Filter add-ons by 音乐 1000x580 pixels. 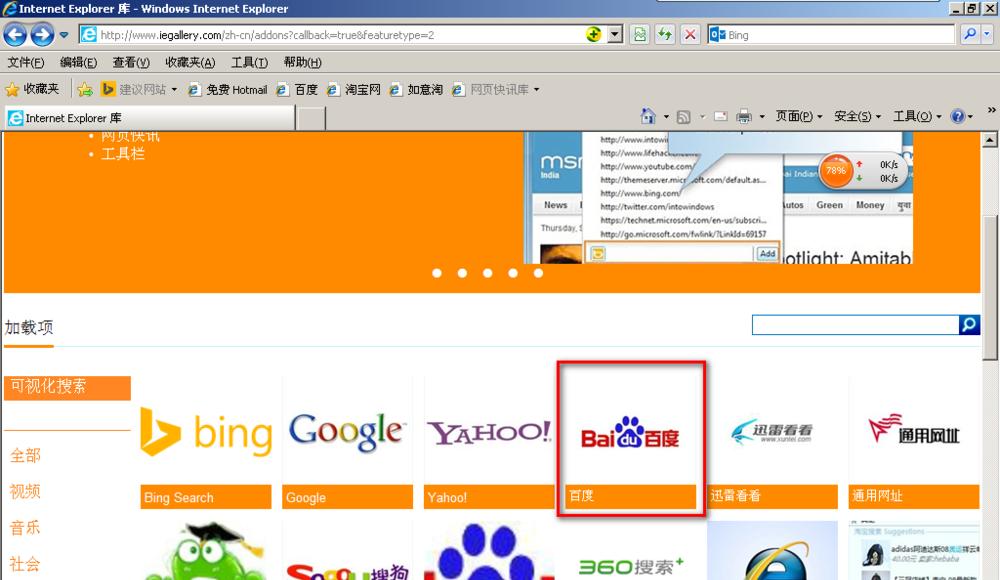tap(25, 528)
